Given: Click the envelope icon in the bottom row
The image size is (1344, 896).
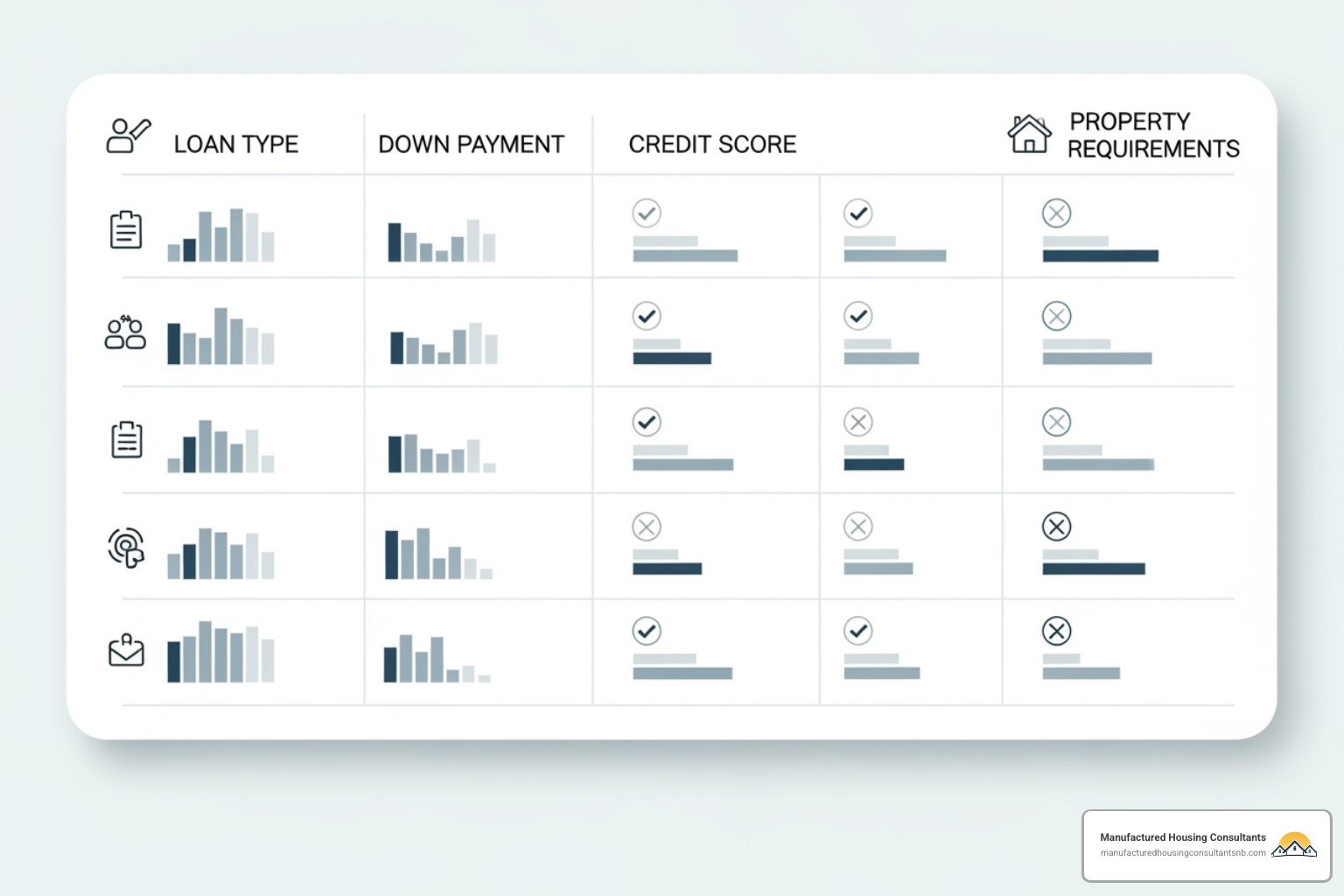Looking at the screenshot, I should pos(126,650).
